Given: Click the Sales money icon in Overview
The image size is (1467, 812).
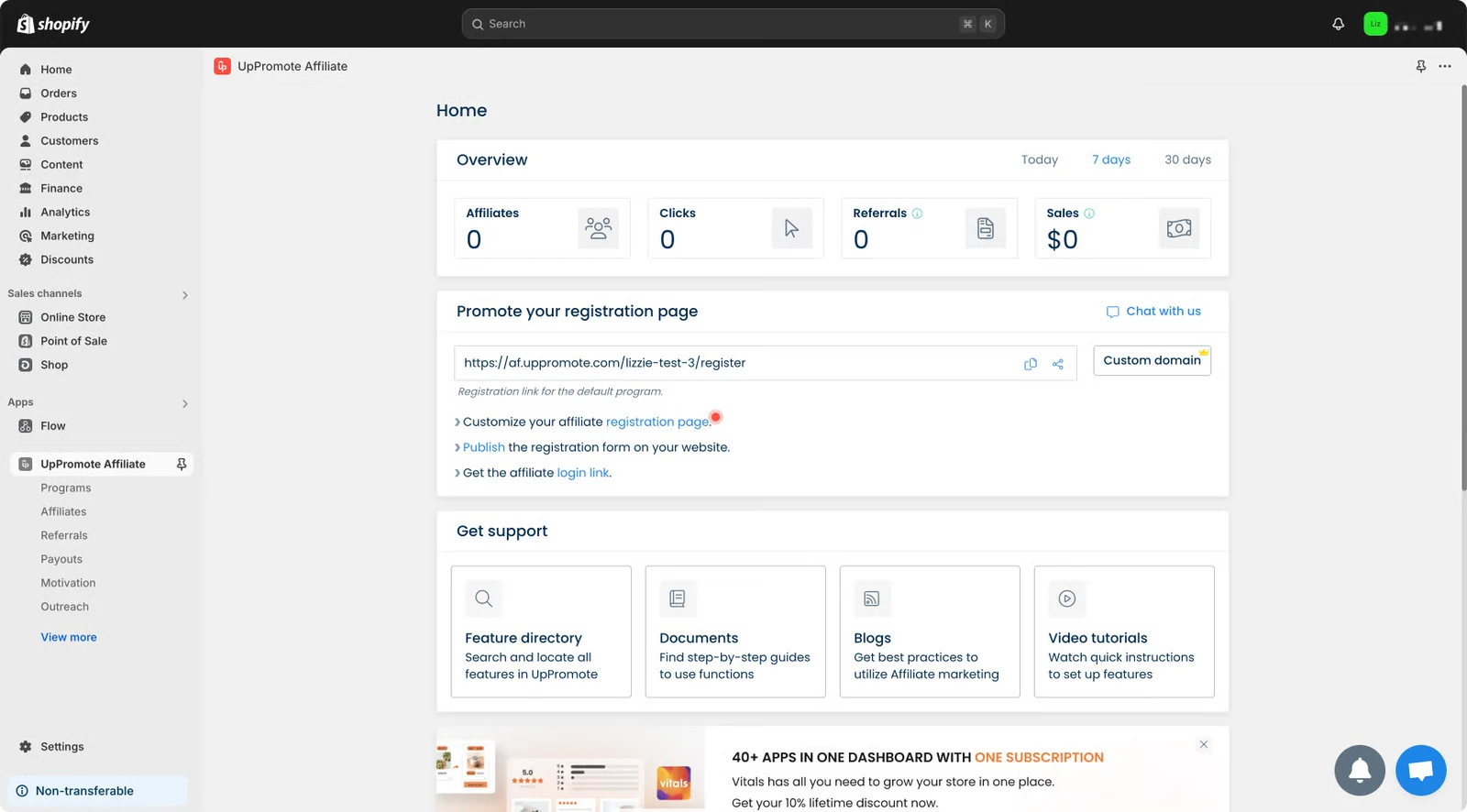Looking at the screenshot, I should click(x=1179, y=228).
